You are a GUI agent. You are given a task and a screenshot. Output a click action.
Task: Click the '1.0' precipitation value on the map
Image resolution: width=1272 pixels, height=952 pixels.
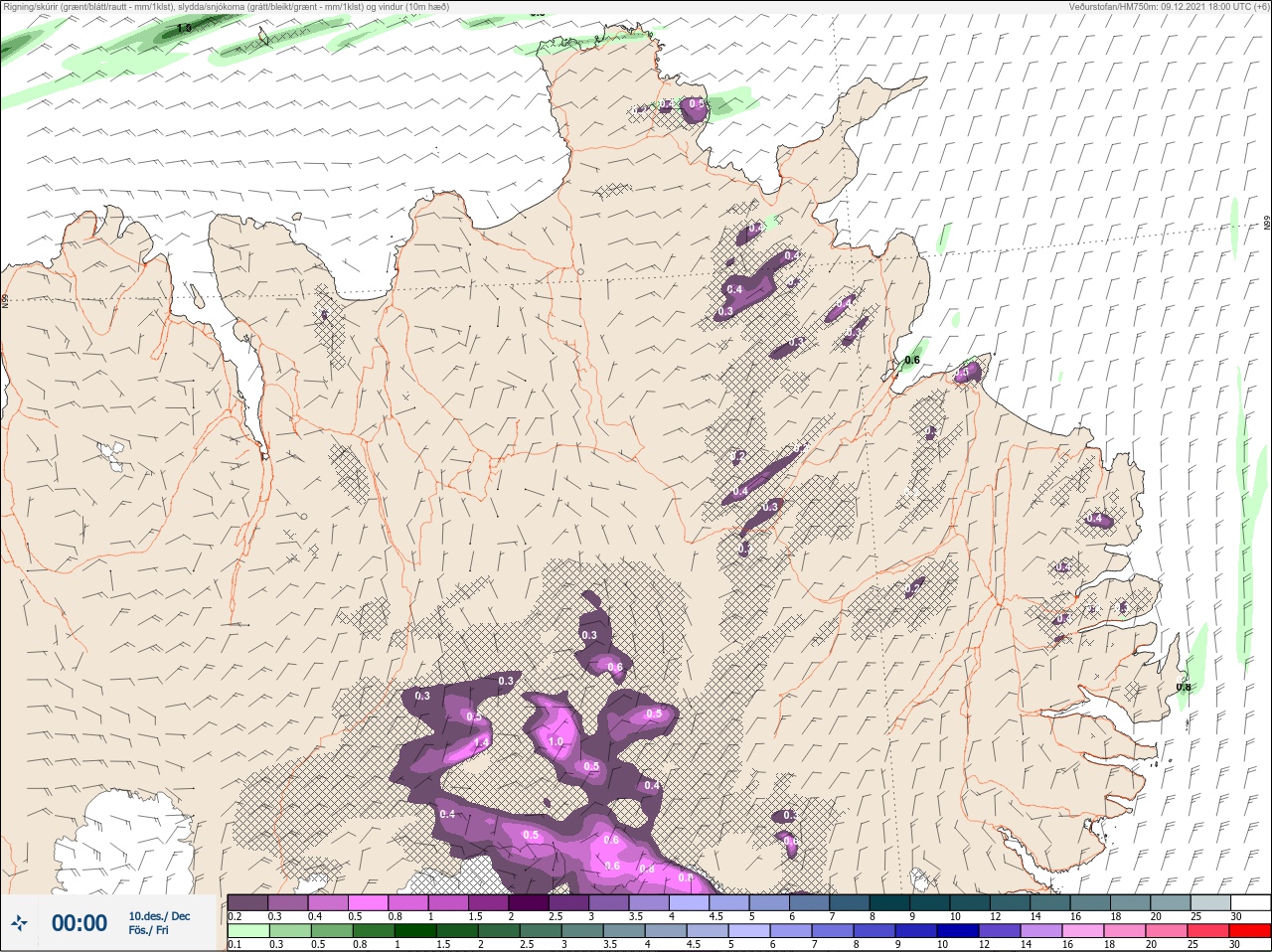(556, 741)
